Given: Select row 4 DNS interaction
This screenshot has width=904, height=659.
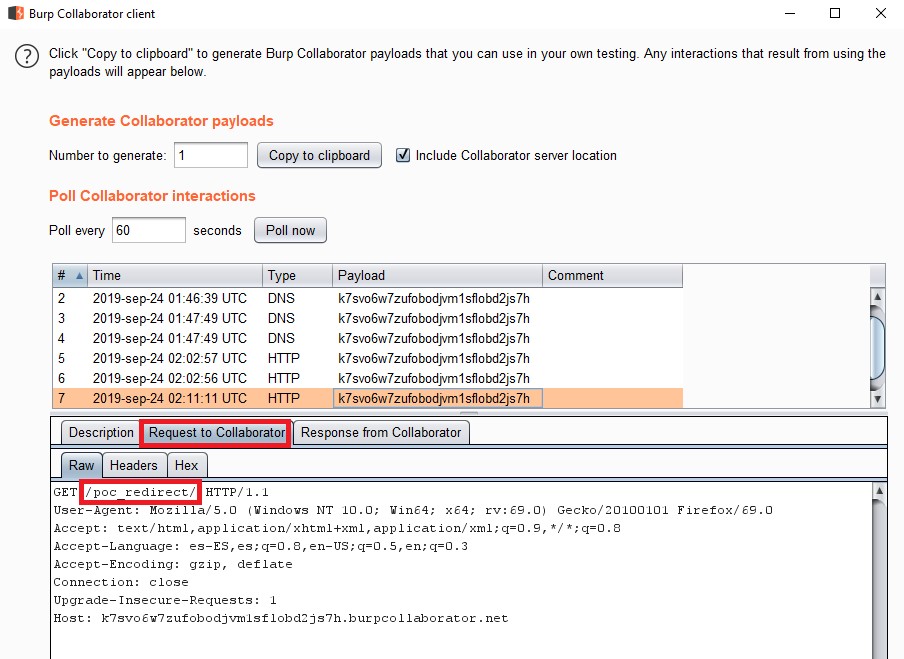Looking at the screenshot, I should [x=368, y=338].
